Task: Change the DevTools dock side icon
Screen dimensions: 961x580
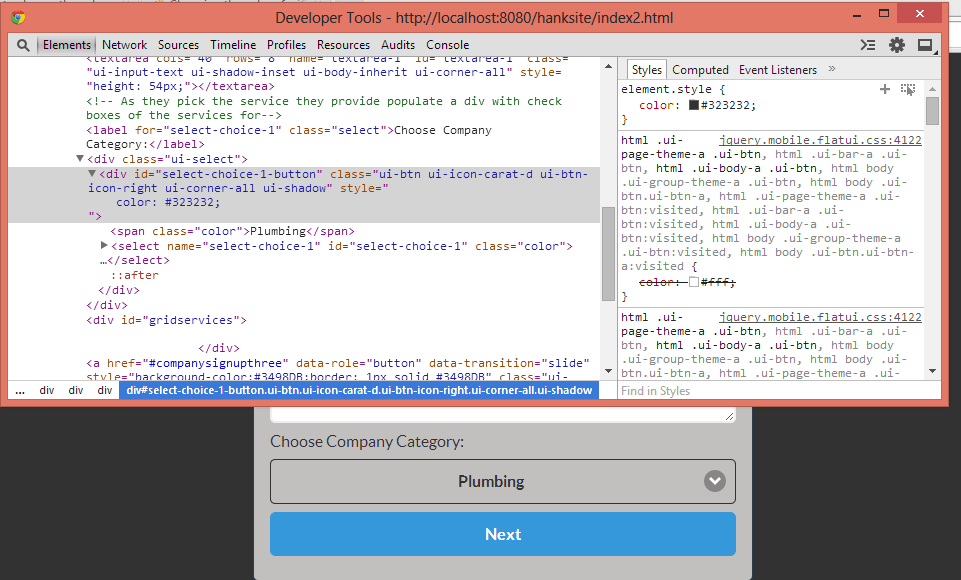Action: pos(925,44)
